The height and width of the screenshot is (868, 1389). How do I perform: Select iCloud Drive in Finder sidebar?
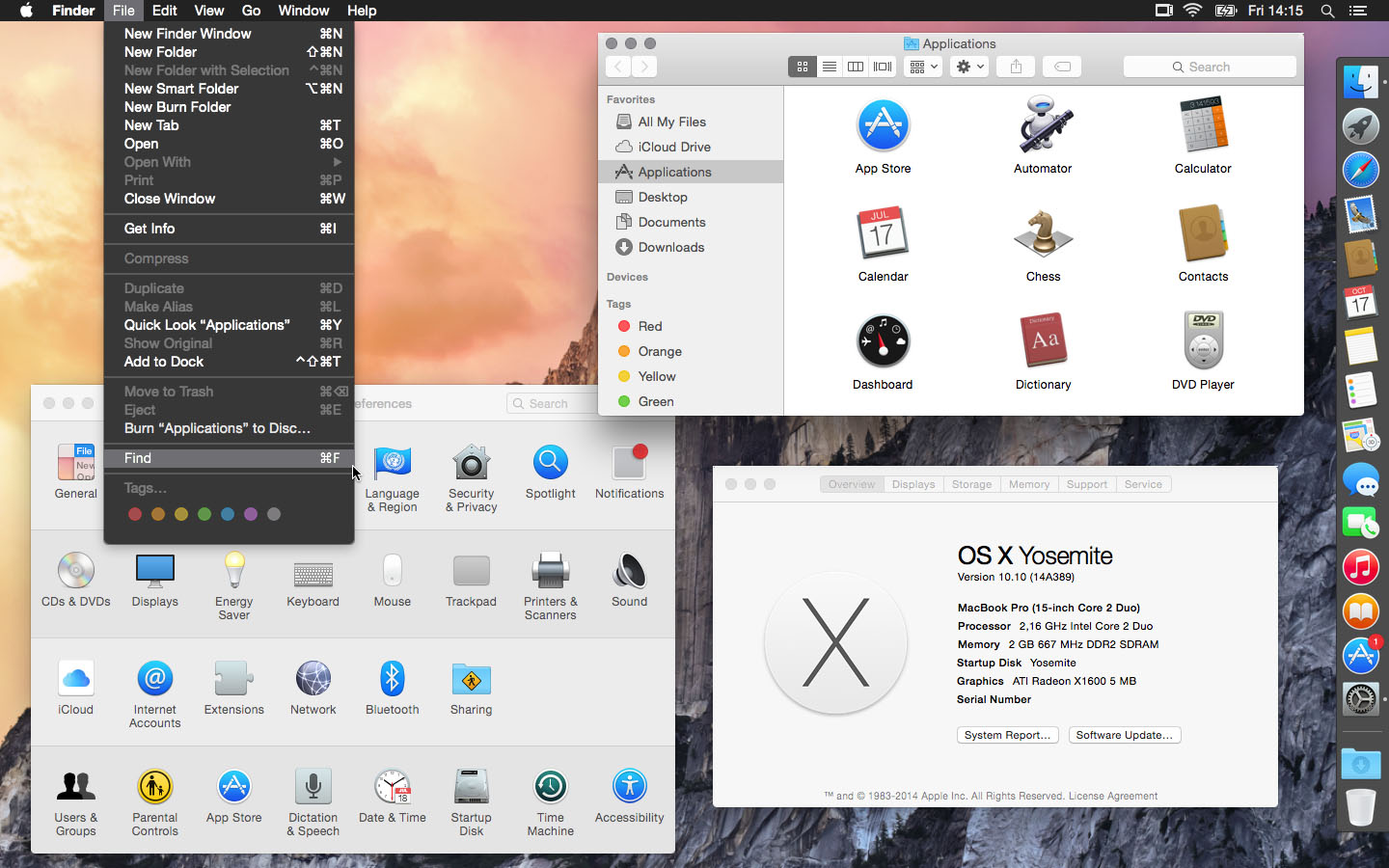point(691,147)
